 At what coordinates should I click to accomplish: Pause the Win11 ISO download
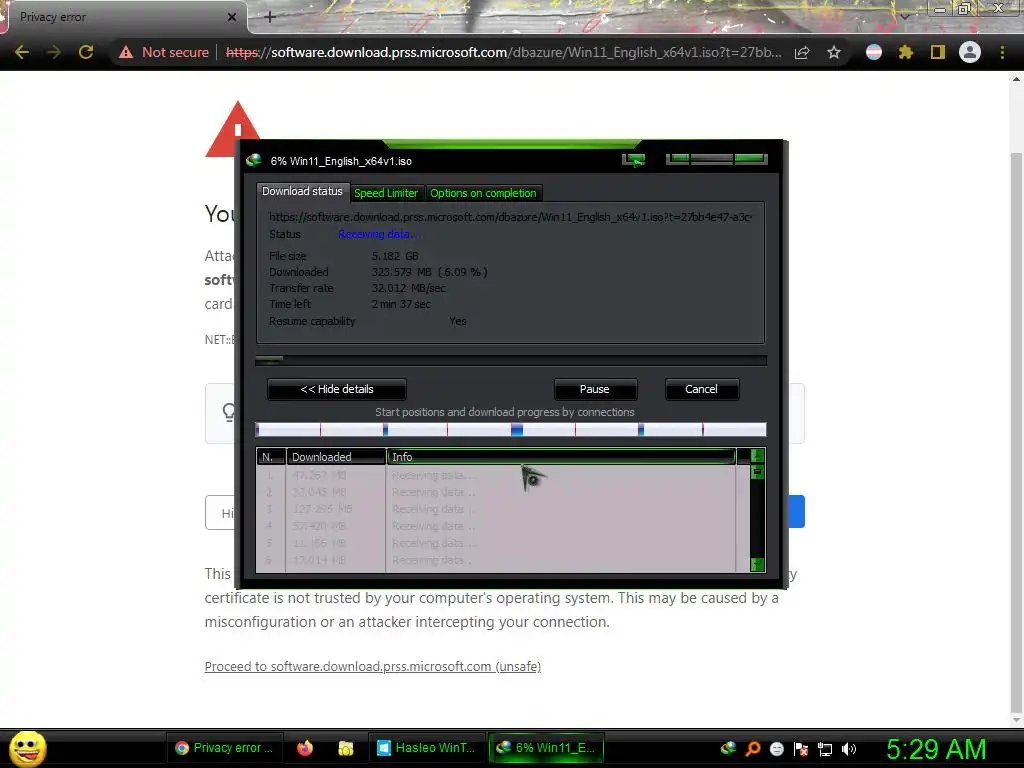[595, 389]
